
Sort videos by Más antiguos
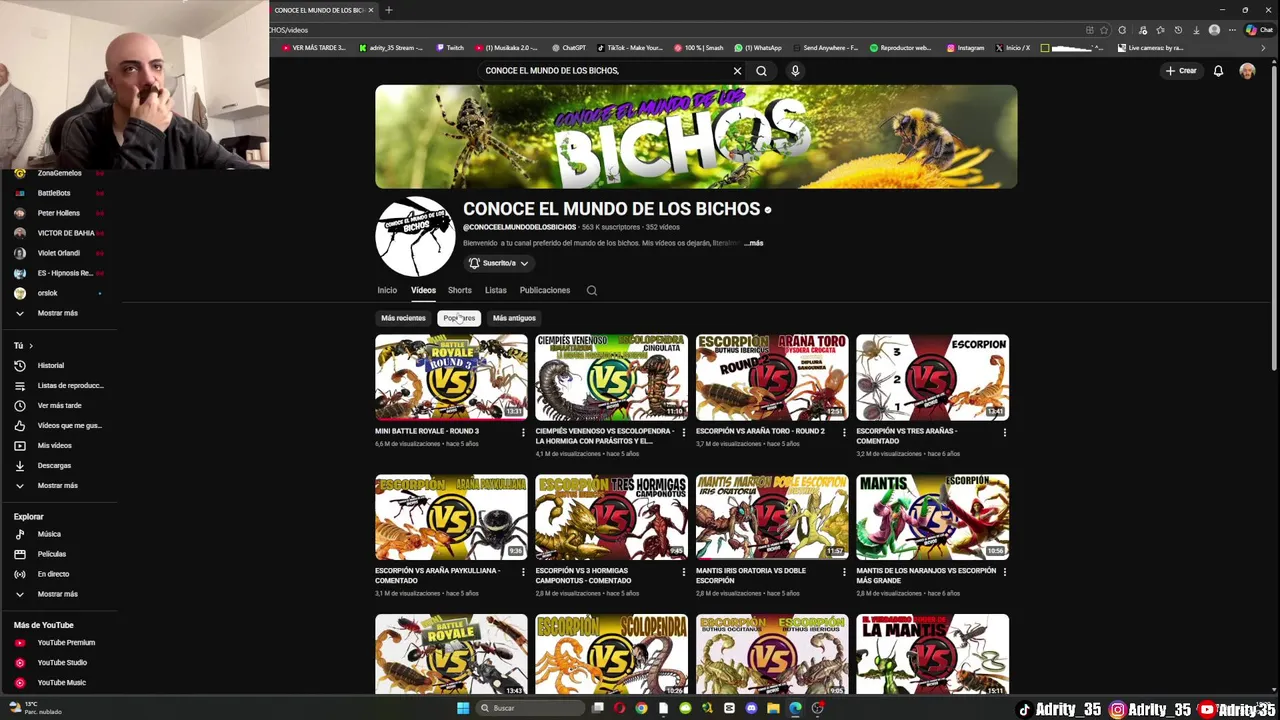[514, 318]
